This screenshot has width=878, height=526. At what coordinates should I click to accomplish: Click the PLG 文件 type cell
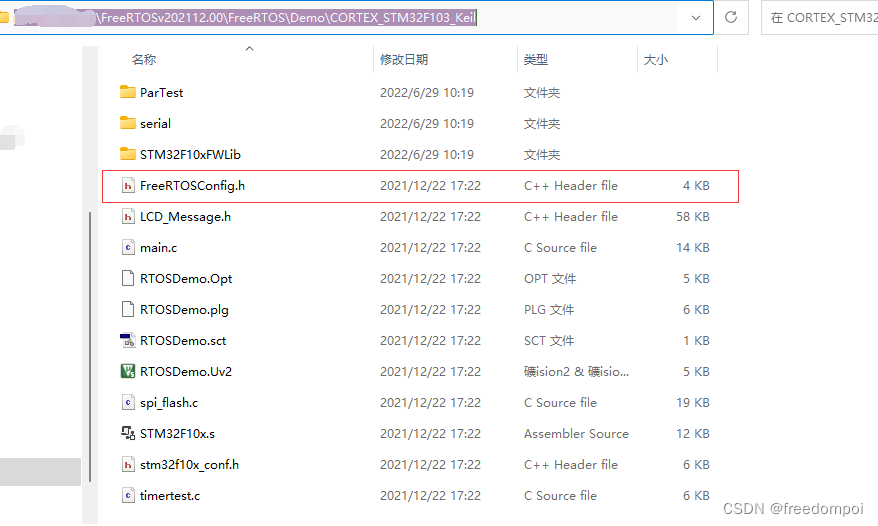coord(549,309)
